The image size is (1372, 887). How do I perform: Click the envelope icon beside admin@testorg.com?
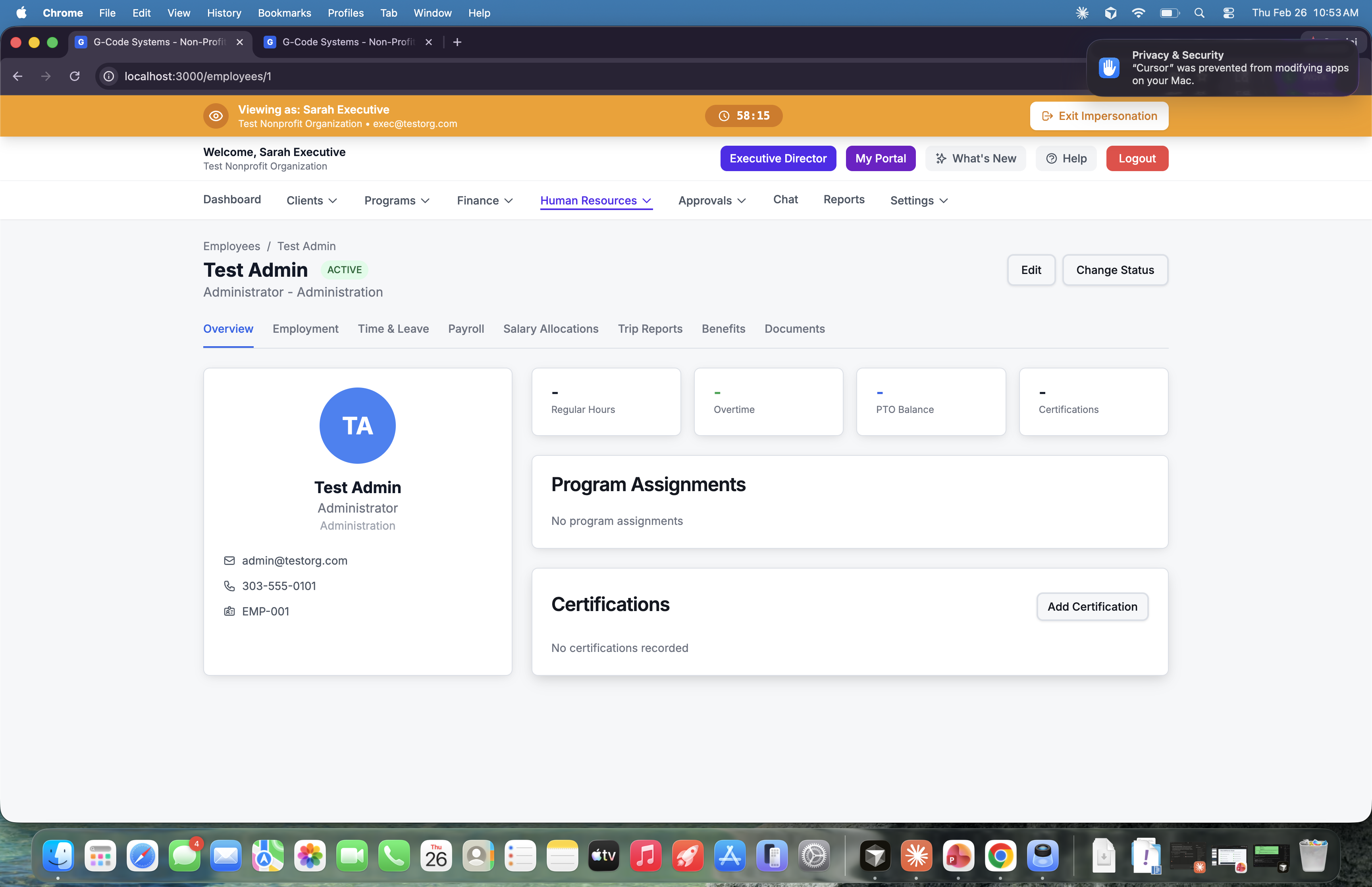[229, 560]
